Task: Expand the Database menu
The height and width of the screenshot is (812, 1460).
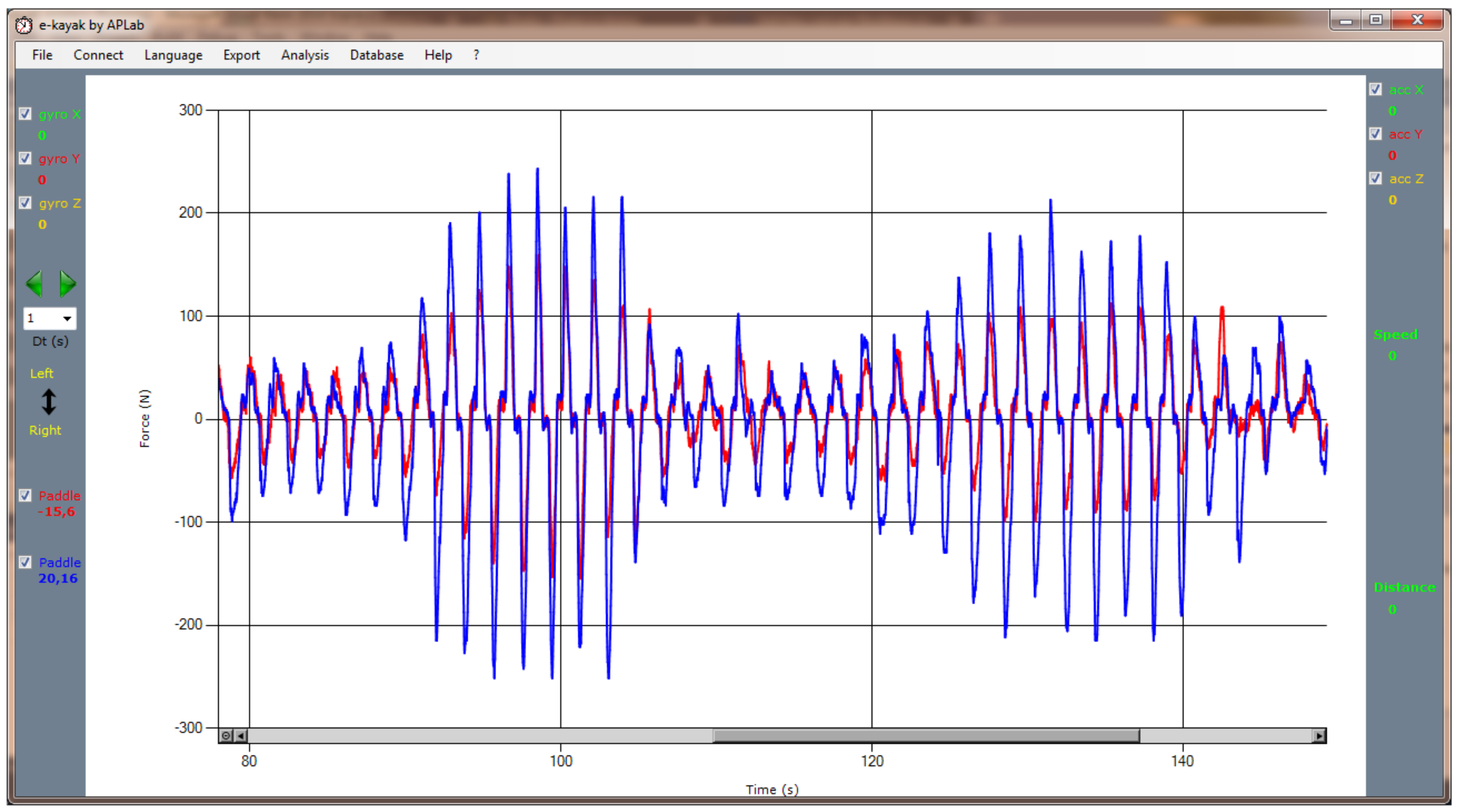Action: [377, 55]
